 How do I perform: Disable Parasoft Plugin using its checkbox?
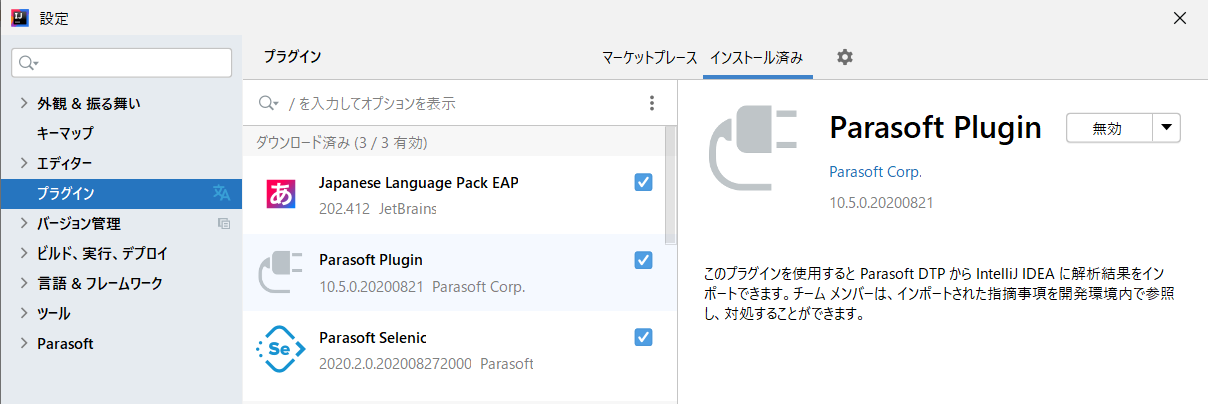point(644,260)
